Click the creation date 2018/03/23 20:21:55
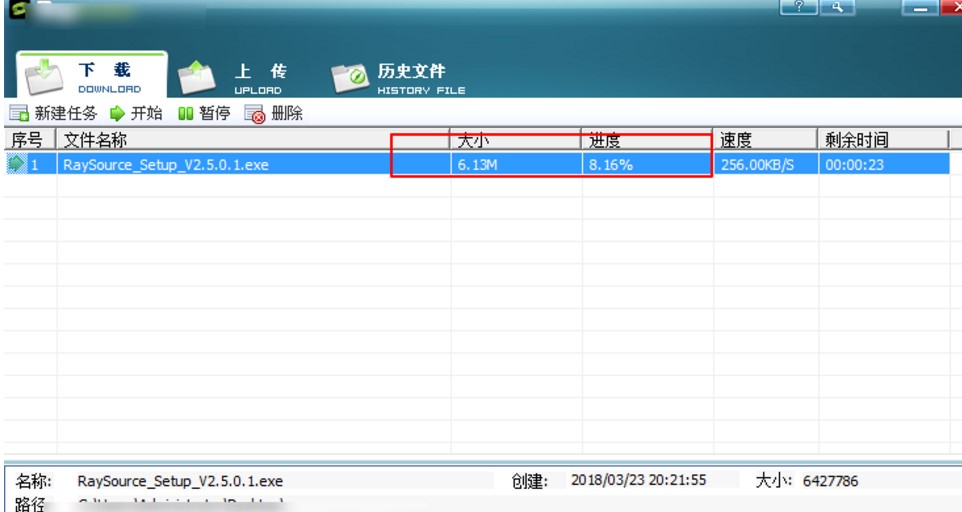 pyautogui.click(x=639, y=480)
